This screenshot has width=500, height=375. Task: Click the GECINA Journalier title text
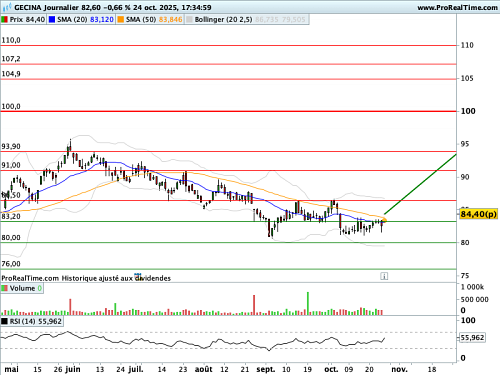(46, 7)
